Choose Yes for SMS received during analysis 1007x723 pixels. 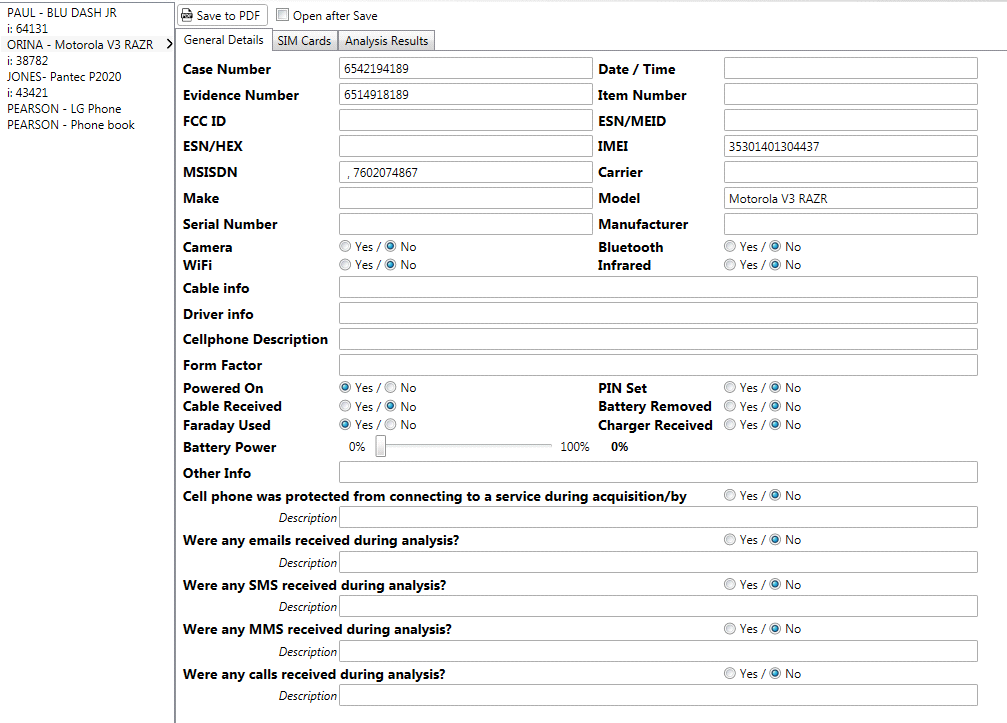pos(730,584)
